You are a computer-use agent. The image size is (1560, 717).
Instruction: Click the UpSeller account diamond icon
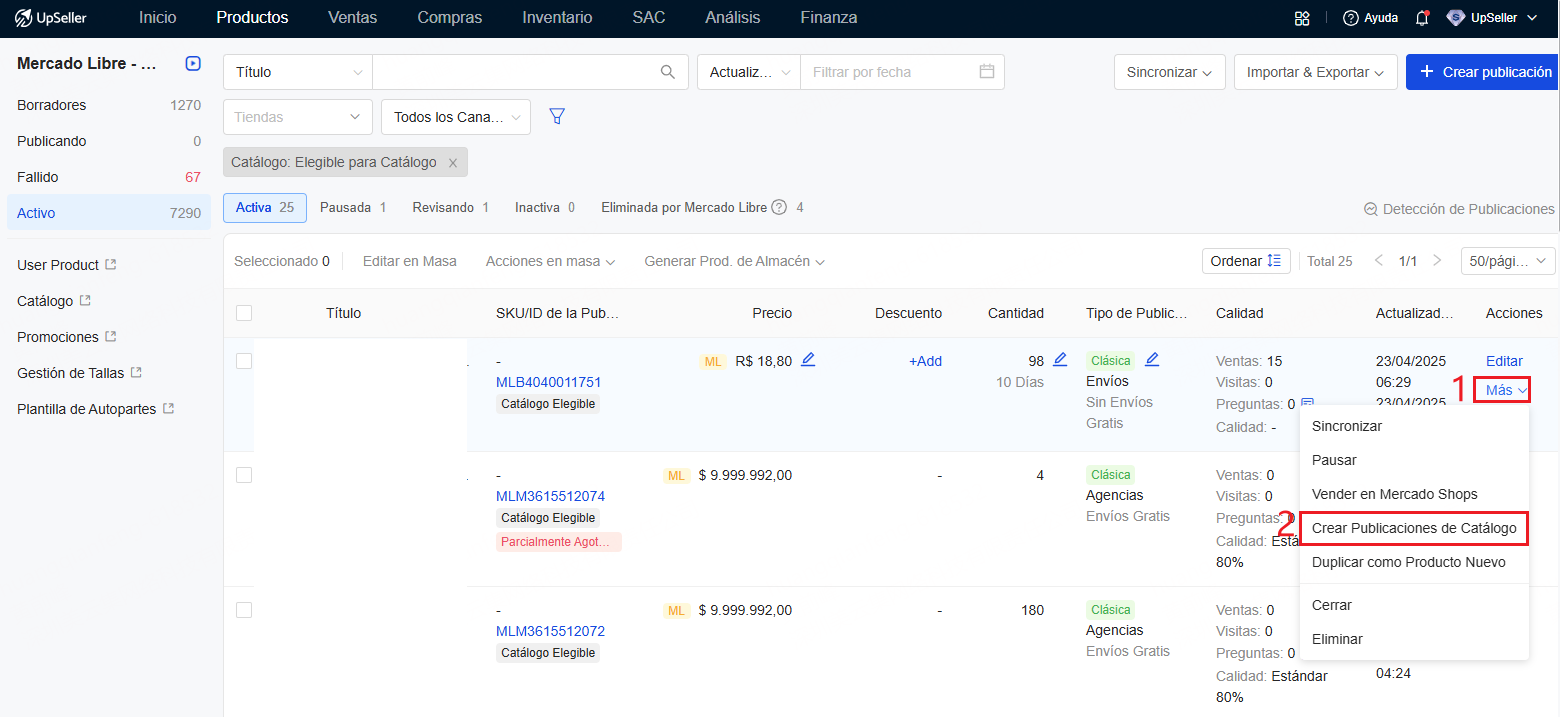[x=1456, y=18]
